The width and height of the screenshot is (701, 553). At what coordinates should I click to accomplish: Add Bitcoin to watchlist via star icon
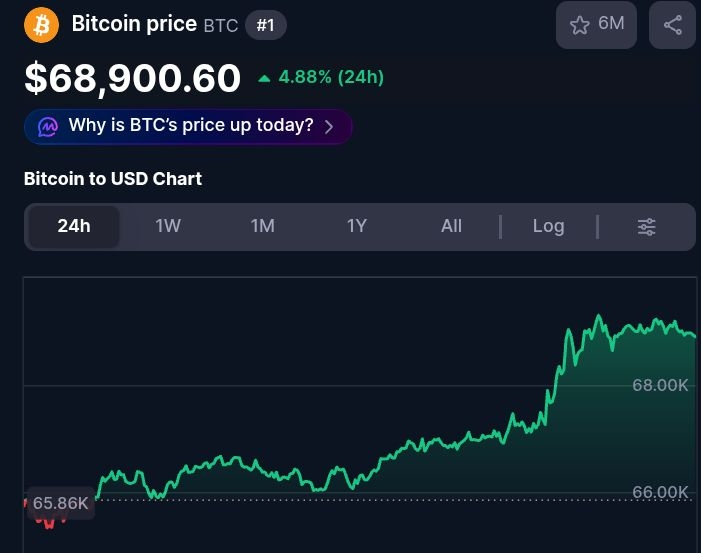click(x=579, y=25)
